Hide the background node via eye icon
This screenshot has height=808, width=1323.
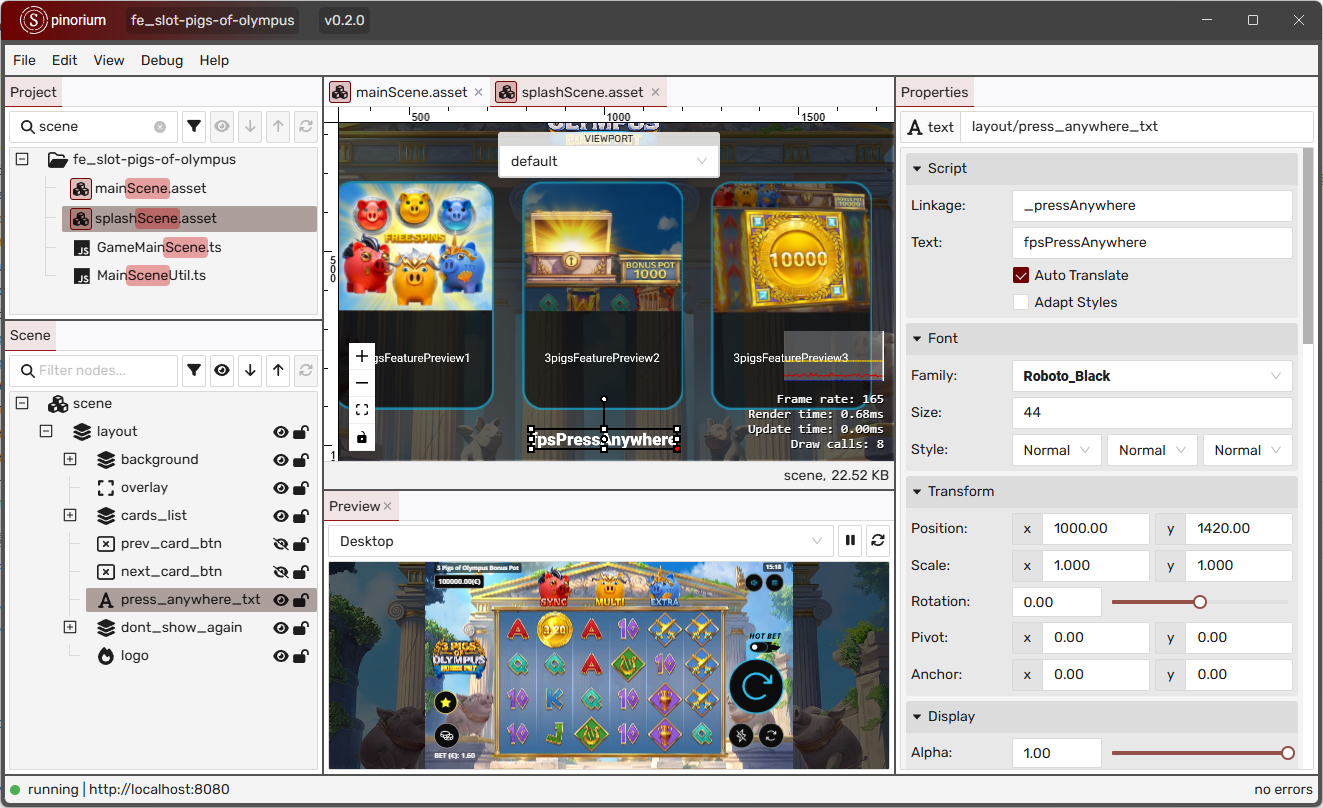coord(281,460)
